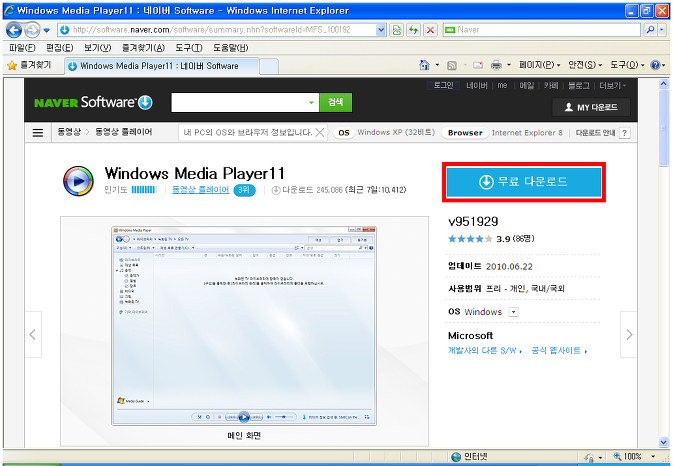This screenshot has width=673, height=466.
Task: Click the browser Back arrow button
Action: (x=14, y=30)
